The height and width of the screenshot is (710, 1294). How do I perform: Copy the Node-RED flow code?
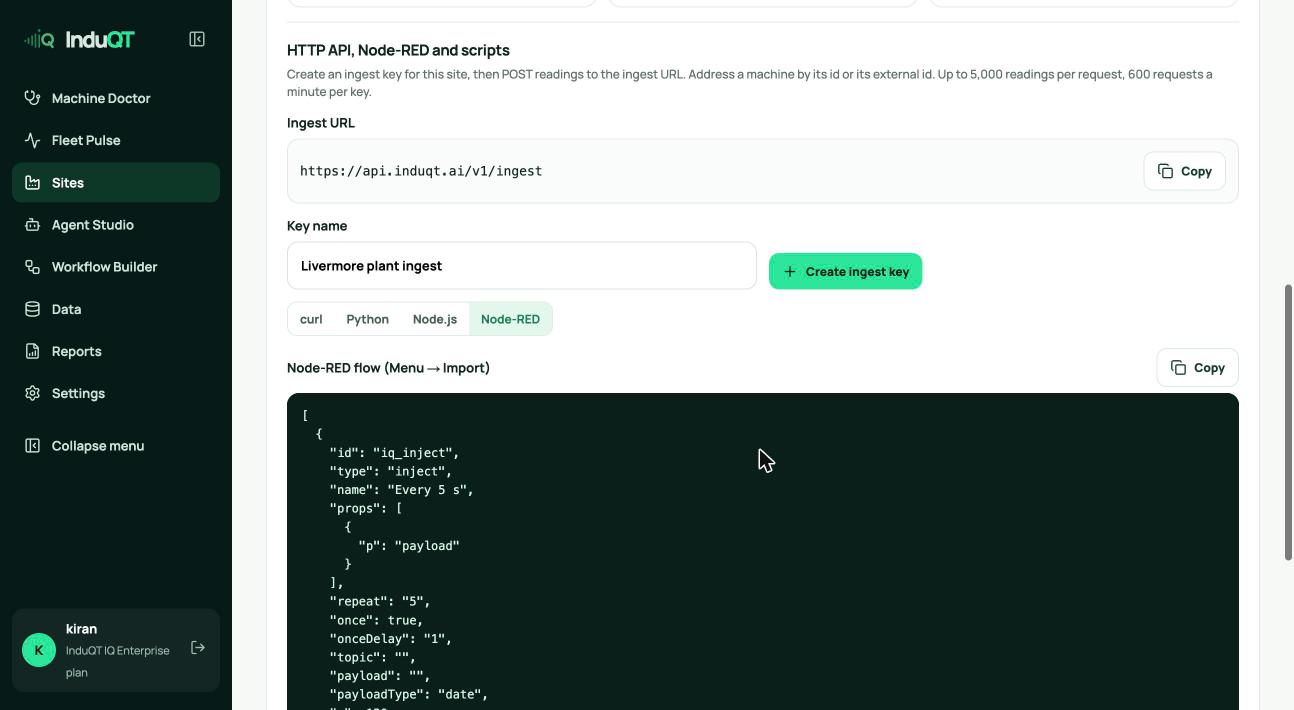(x=1197, y=368)
